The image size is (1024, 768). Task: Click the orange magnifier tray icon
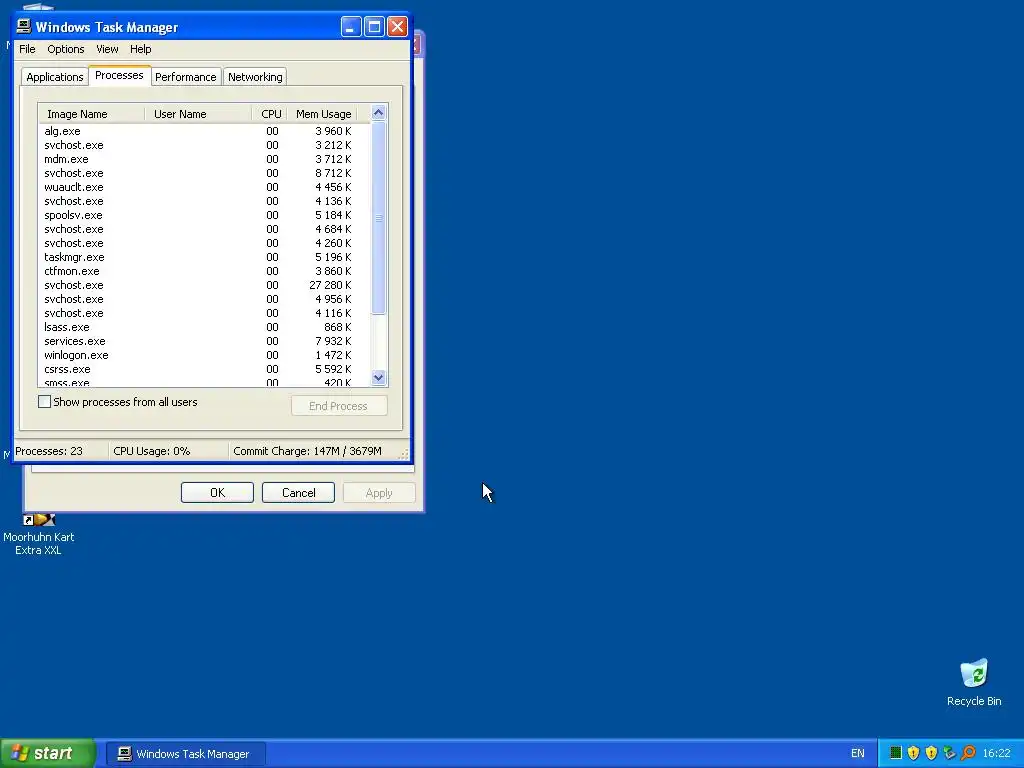[968, 753]
